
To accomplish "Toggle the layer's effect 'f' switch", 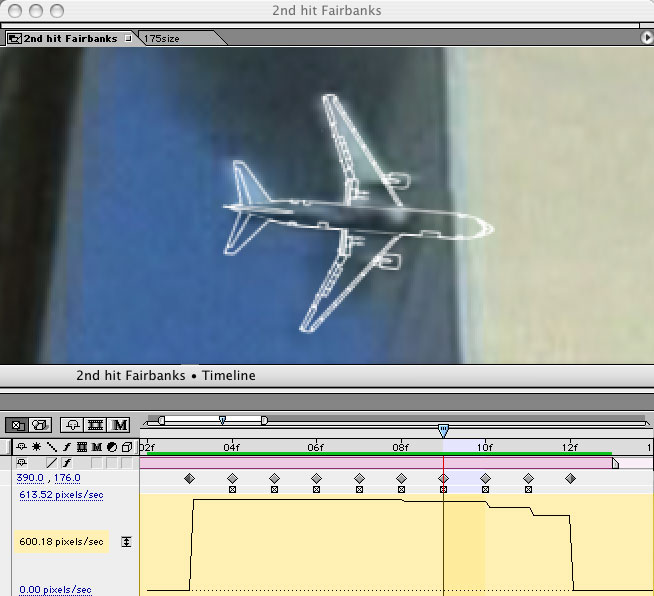I will click(x=67, y=463).
